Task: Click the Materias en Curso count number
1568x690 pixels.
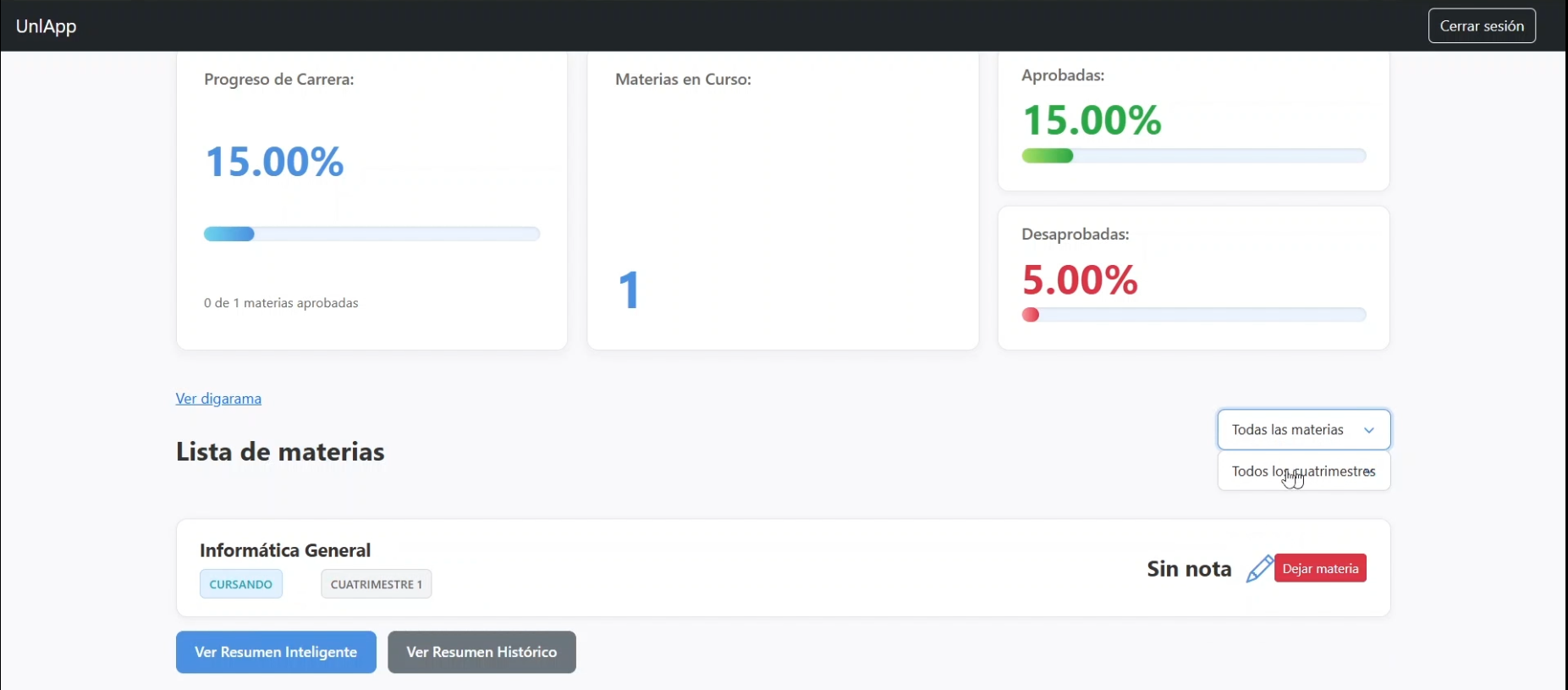Action: [629, 290]
